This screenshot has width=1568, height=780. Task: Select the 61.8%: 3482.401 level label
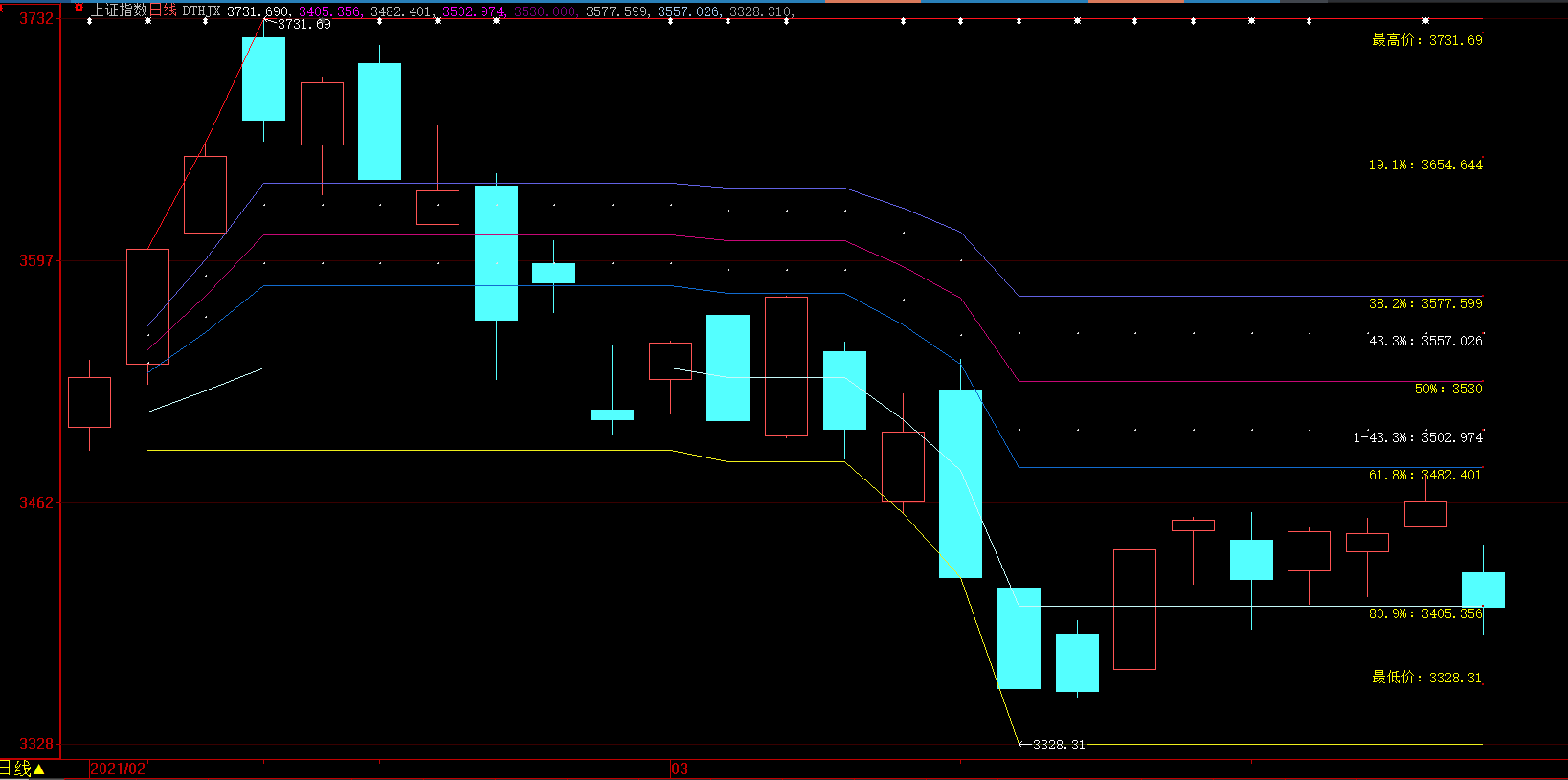[x=1425, y=475]
